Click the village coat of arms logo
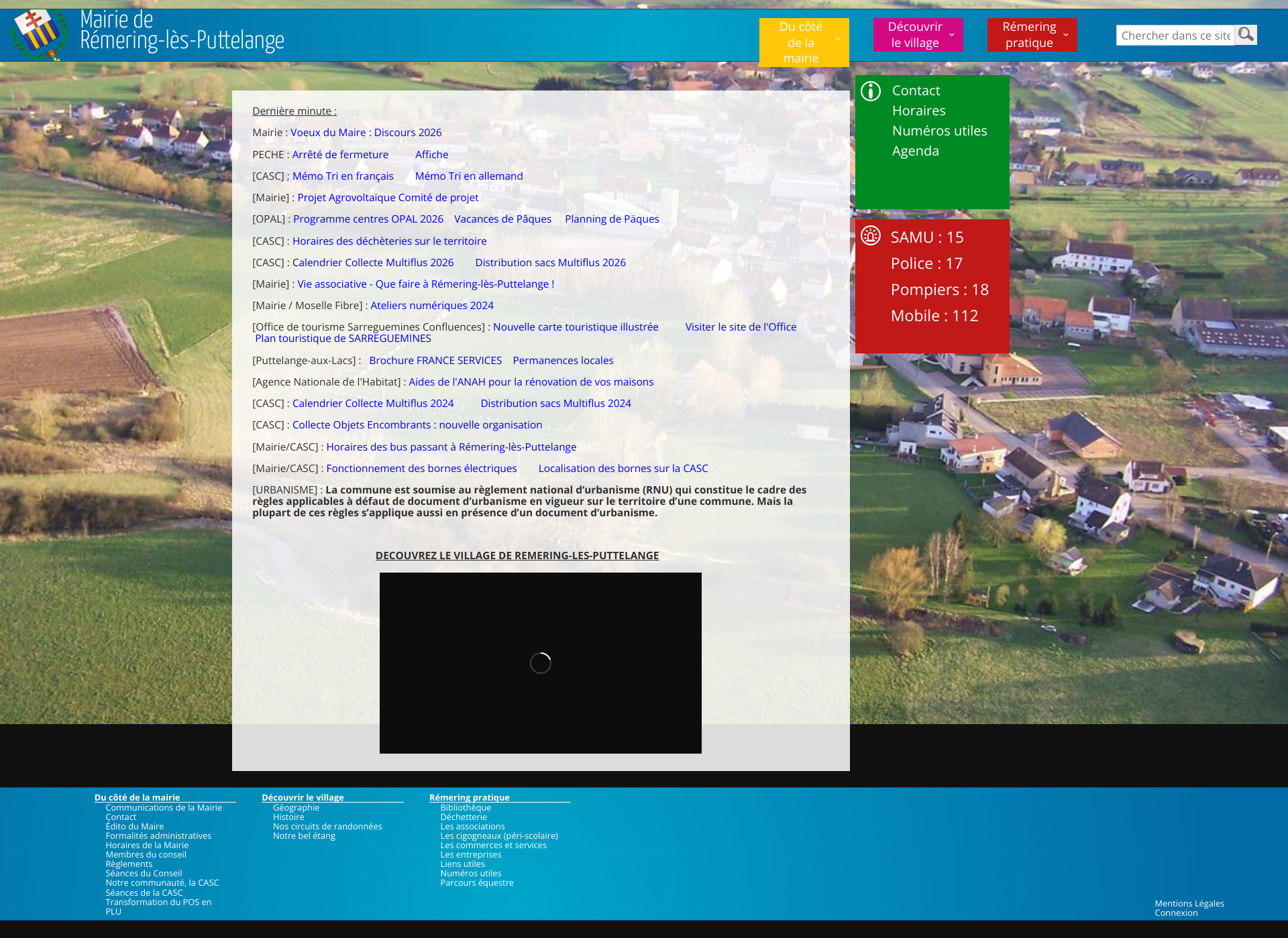The height and width of the screenshot is (938, 1288). [40, 35]
